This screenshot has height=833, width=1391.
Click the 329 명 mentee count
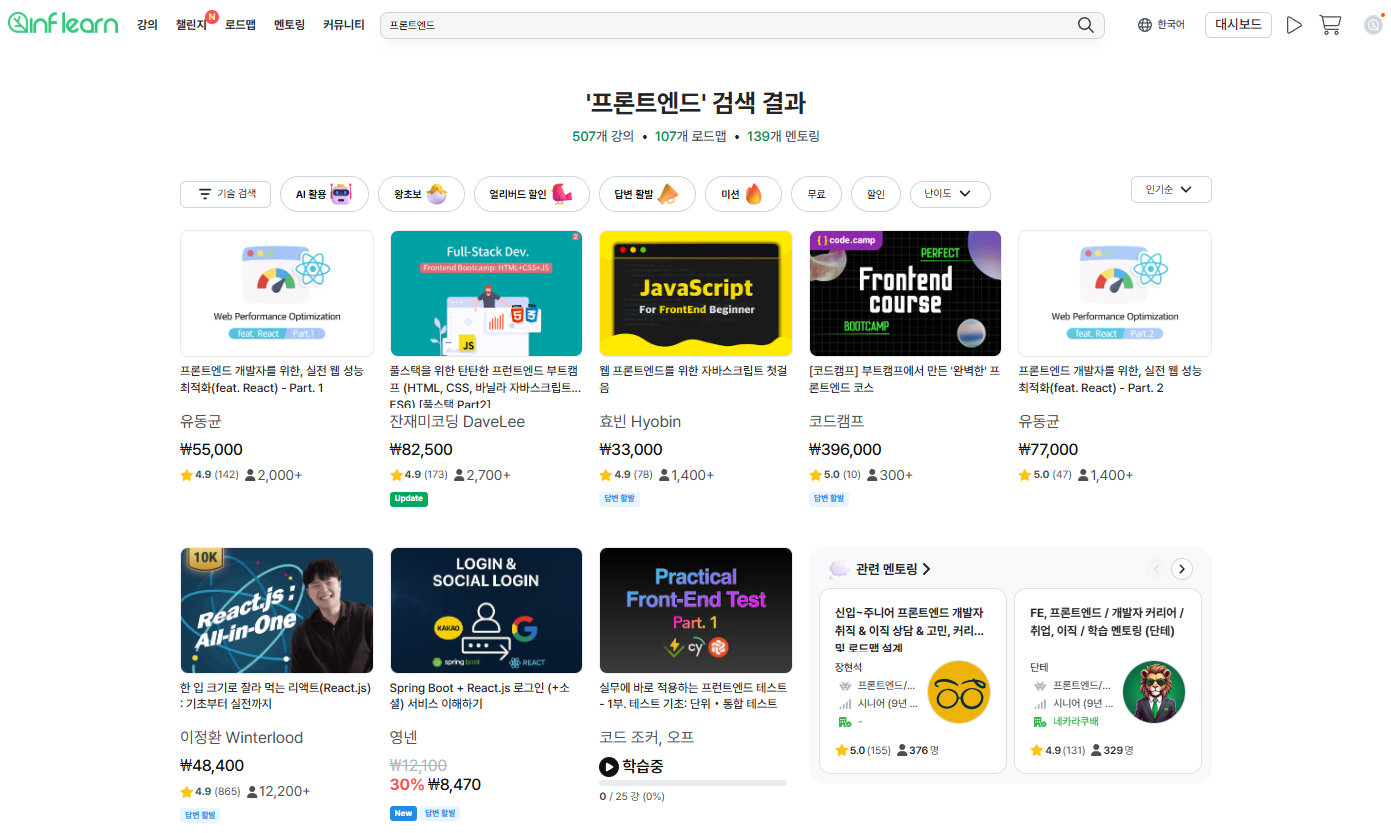1114,750
